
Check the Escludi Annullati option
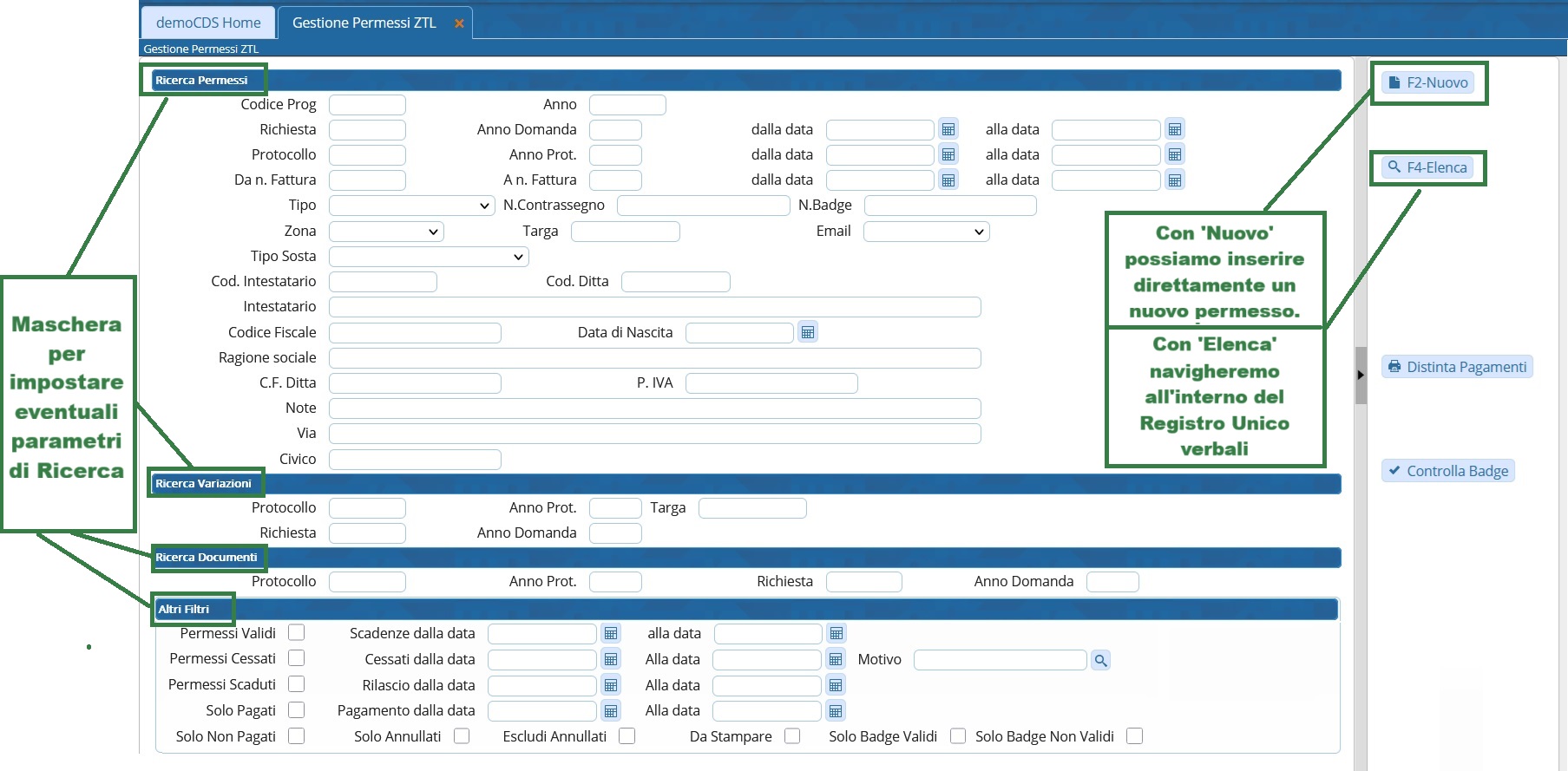[627, 736]
